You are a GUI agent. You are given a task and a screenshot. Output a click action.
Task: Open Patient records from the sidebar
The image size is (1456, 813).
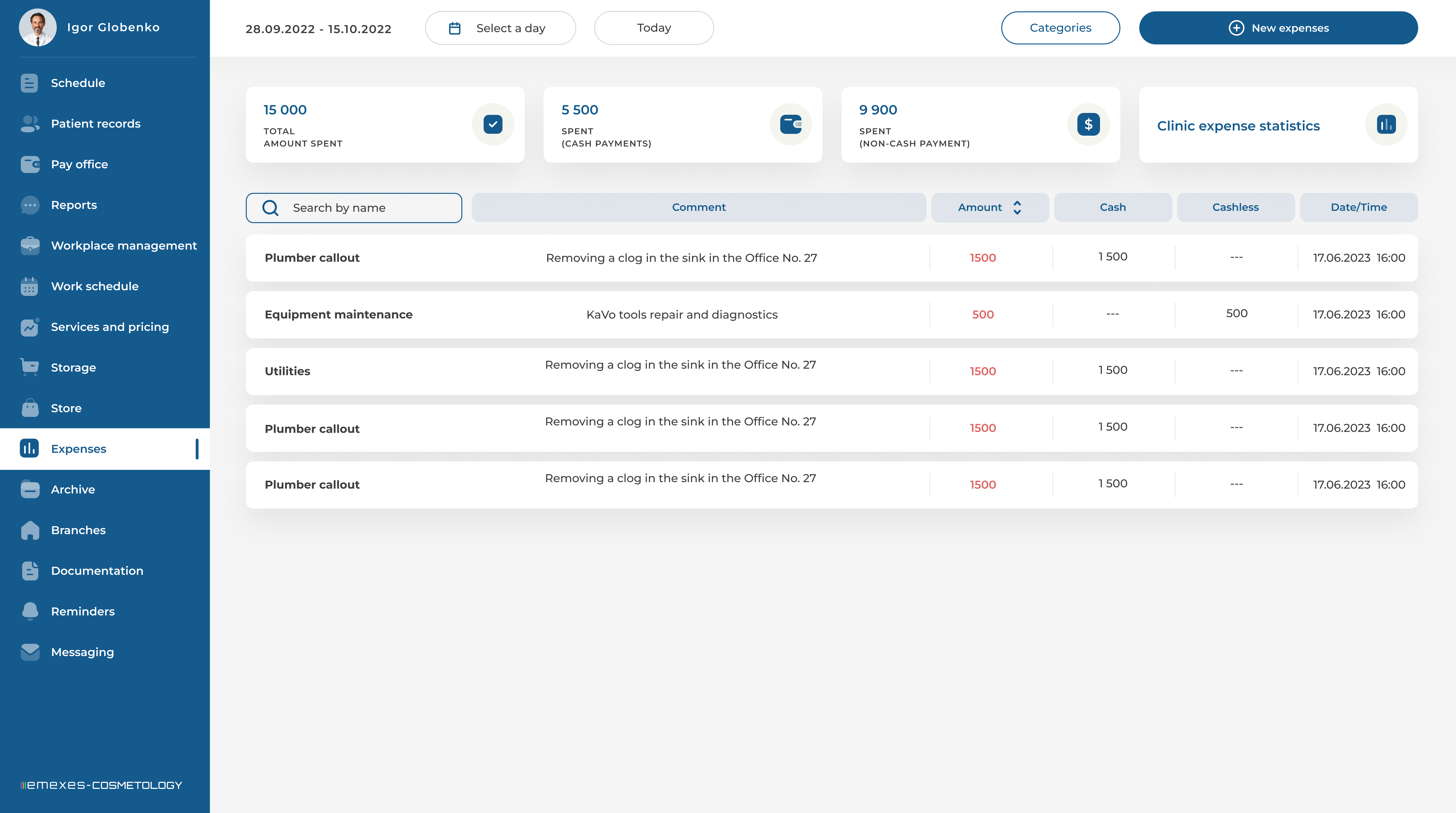point(95,124)
